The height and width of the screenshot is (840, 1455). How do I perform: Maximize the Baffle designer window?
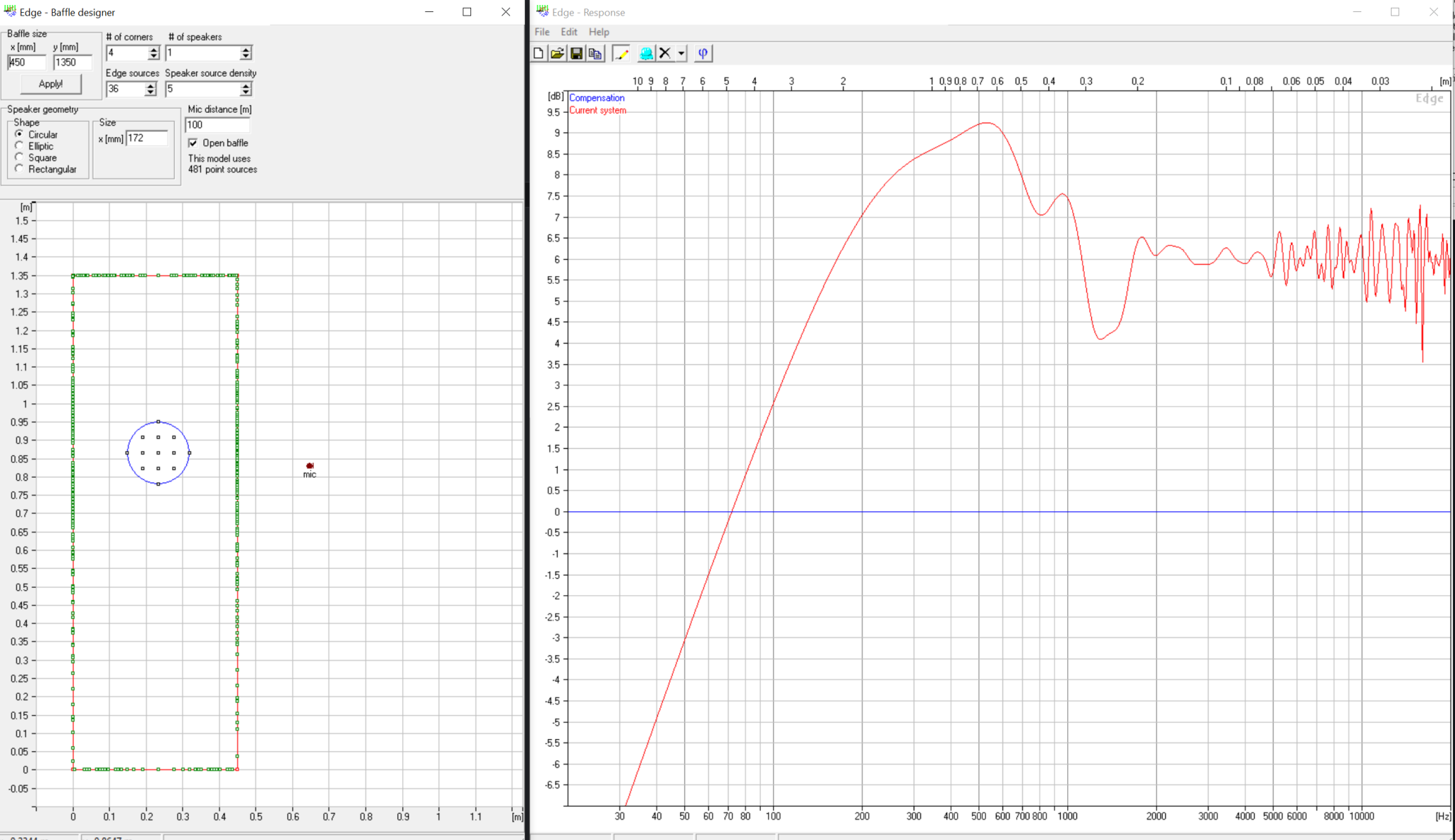click(467, 12)
